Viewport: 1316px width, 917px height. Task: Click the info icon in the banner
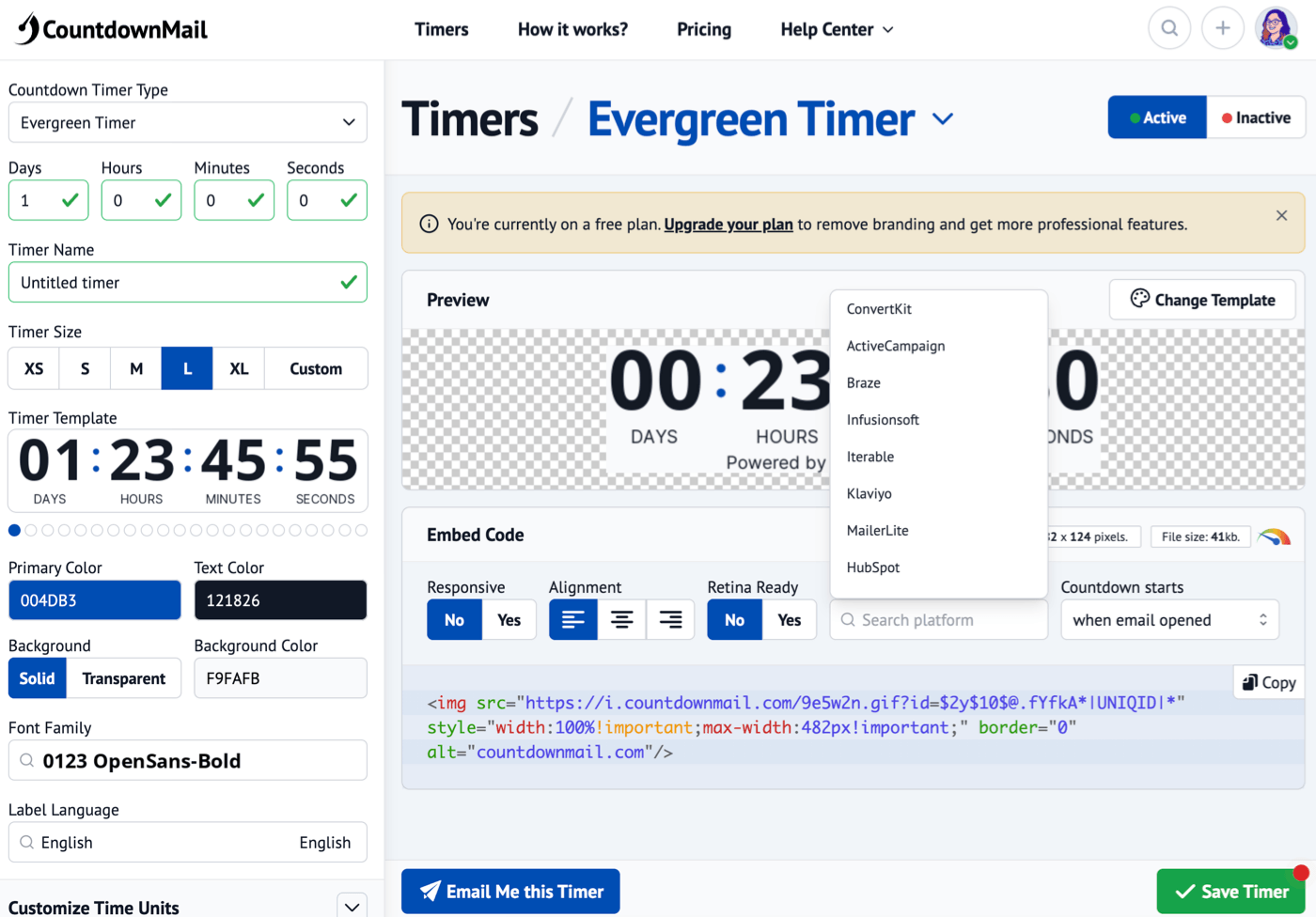pyautogui.click(x=429, y=224)
